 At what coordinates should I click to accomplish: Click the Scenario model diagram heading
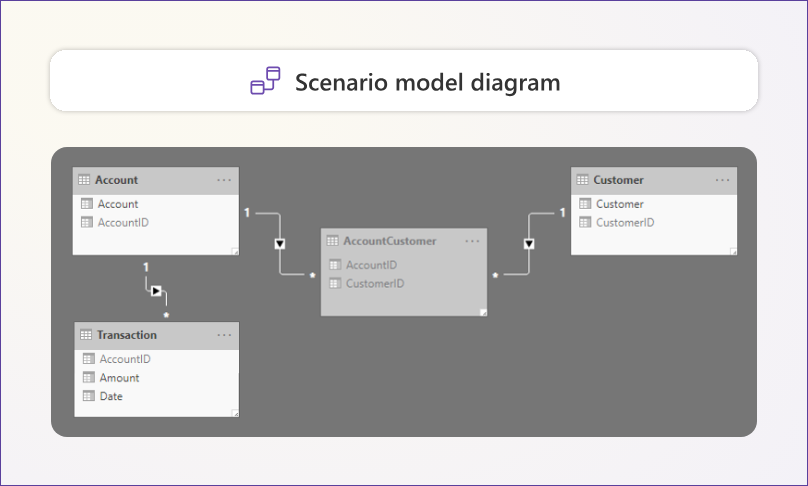click(x=428, y=82)
